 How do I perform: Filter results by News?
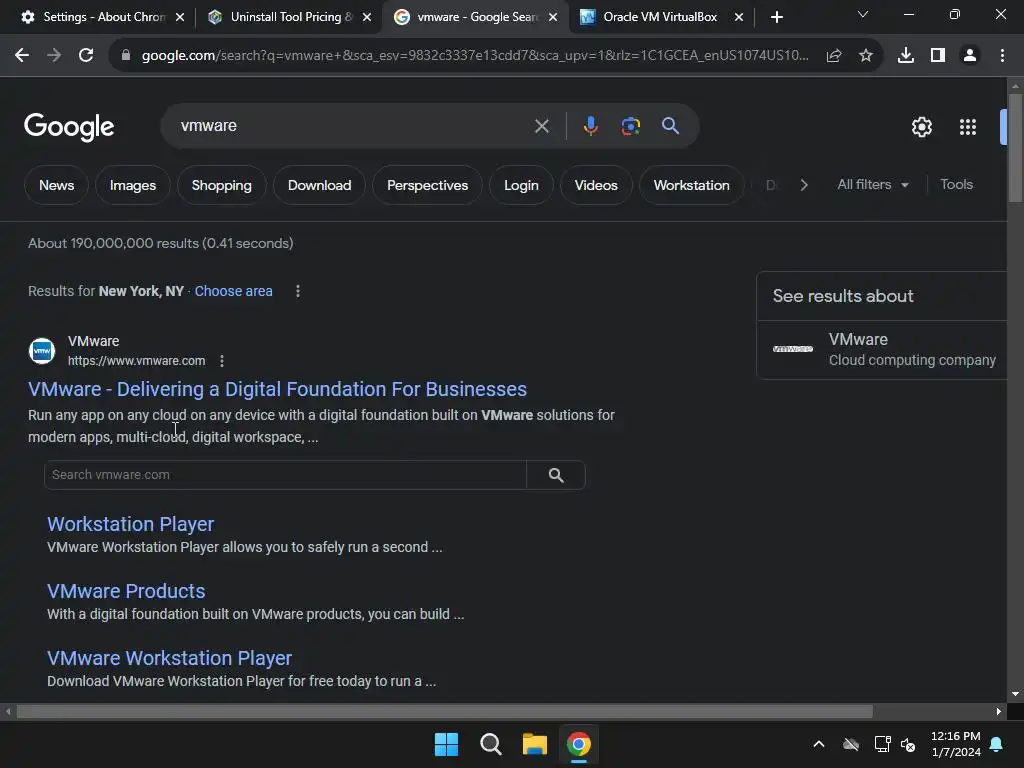click(x=56, y=185)
